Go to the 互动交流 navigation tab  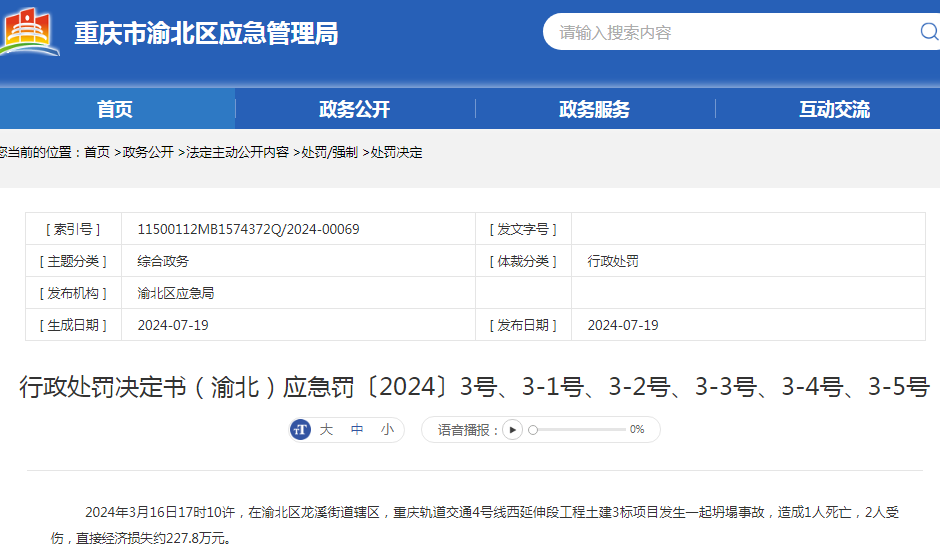coord(834,109)
